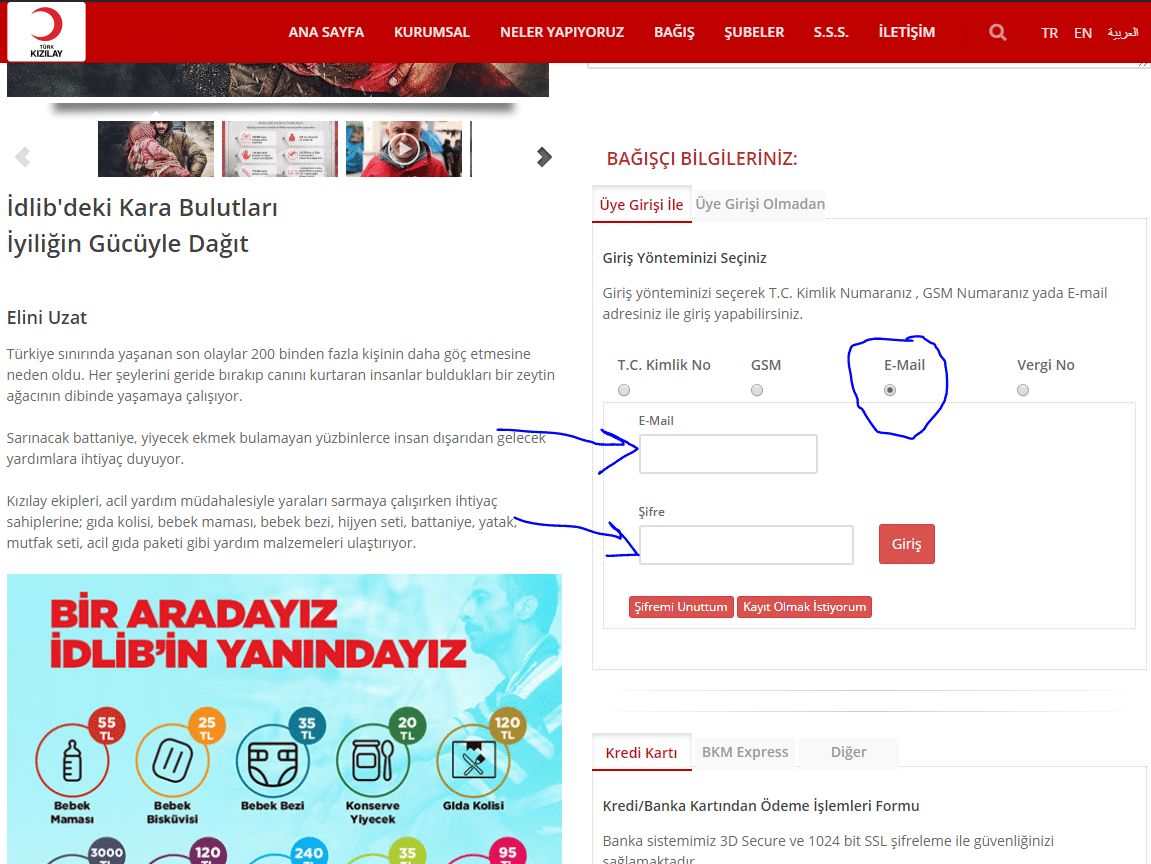The image size is (1151, 864).
Task: Switch language to EN
Action: (1083, 33)
